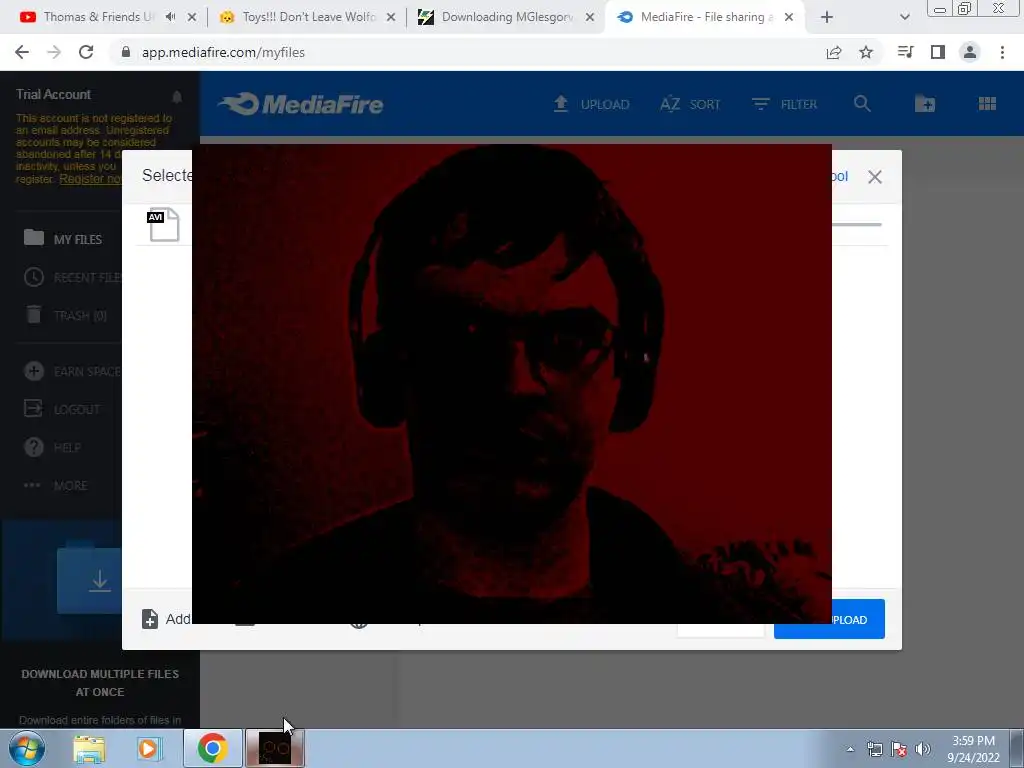Image resolution: width=1024 pixels, height=768 pixels.
Task: Expand the tab search dropdown
Action: click(x=904, y=17)
